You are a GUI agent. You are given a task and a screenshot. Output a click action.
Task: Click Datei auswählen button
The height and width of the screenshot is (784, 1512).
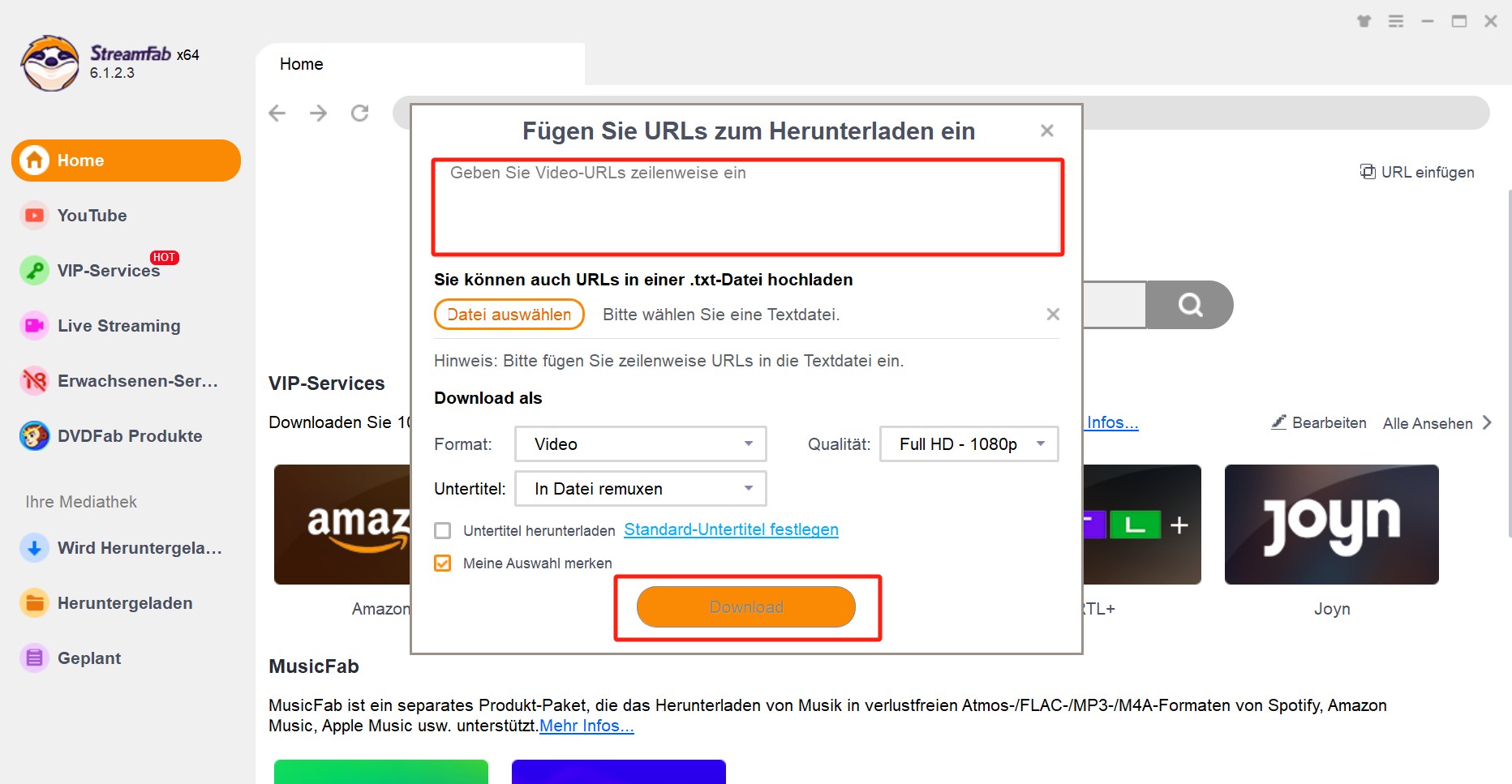tap(509, 315)
